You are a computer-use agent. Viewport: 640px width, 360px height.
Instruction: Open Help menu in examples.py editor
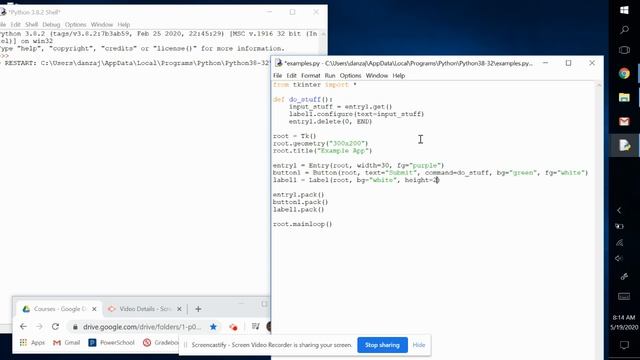pyautogui.click(x=398, y=76)
